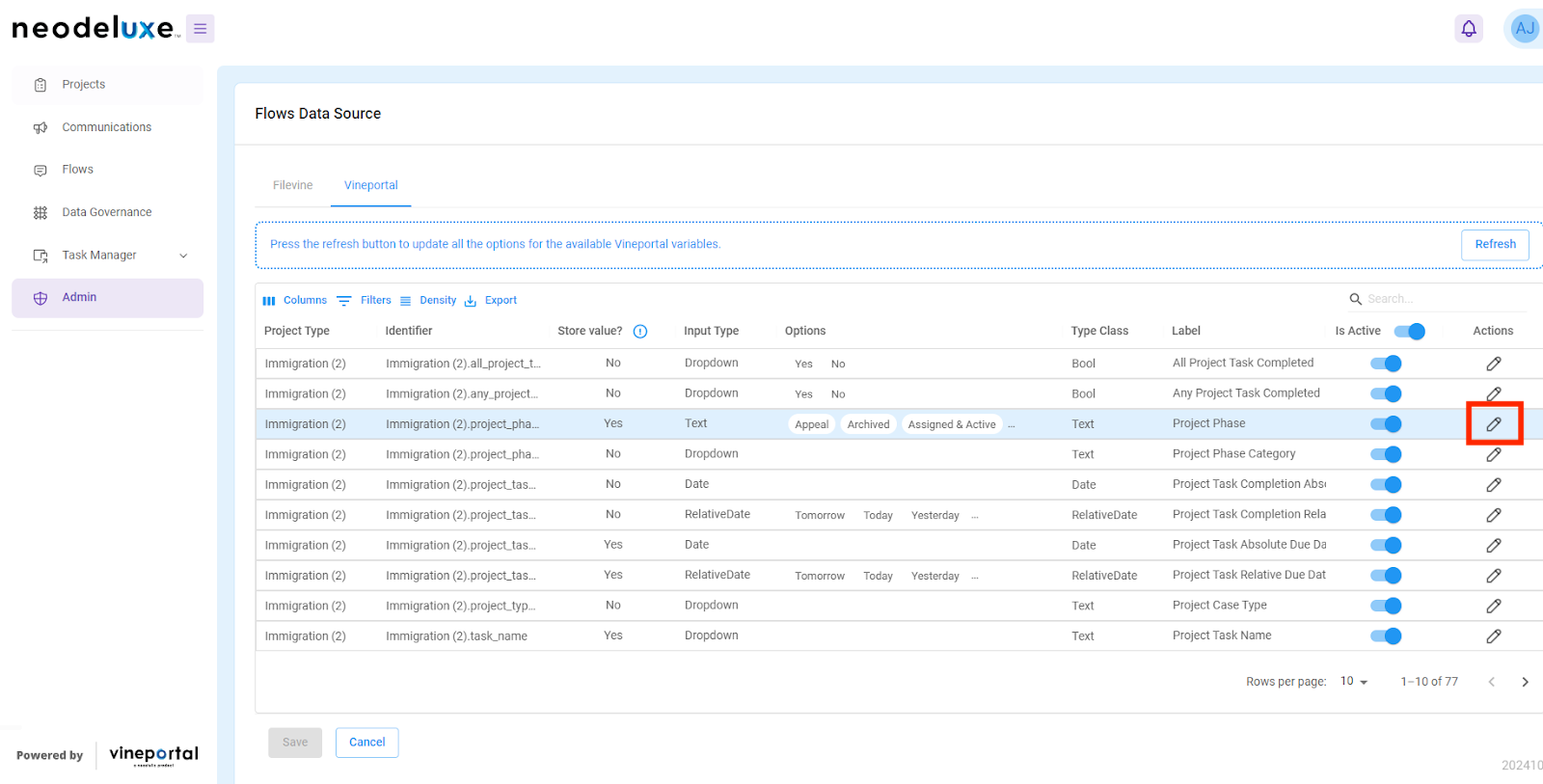Toggle Is Active for Project Task Absolute Due
This screenshot has height=784, width=1543.
[x=1386, y=546]
